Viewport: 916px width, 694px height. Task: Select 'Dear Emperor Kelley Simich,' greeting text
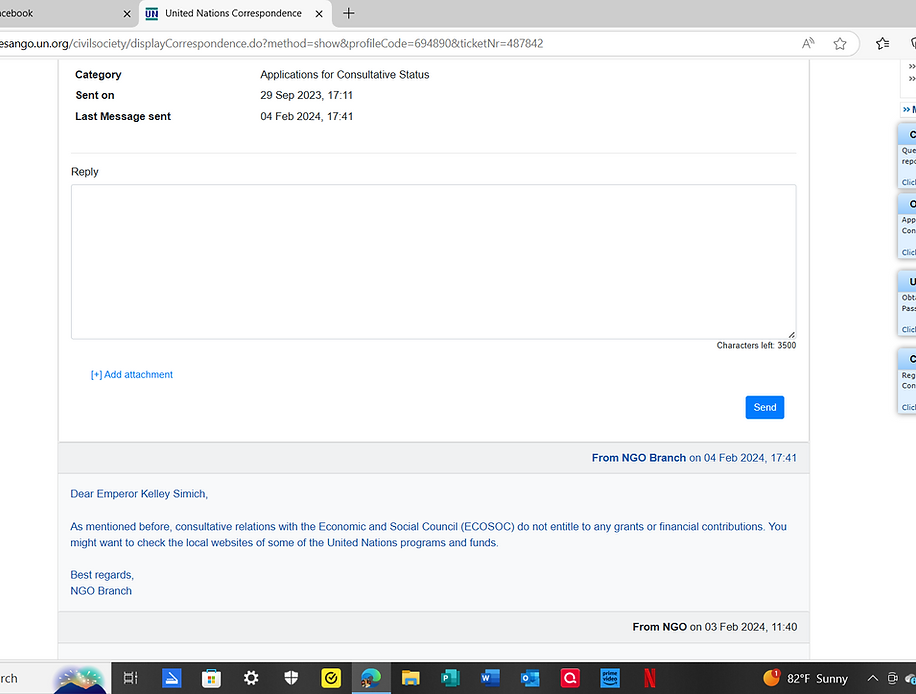pyautogui.click(x=139, y=494)
